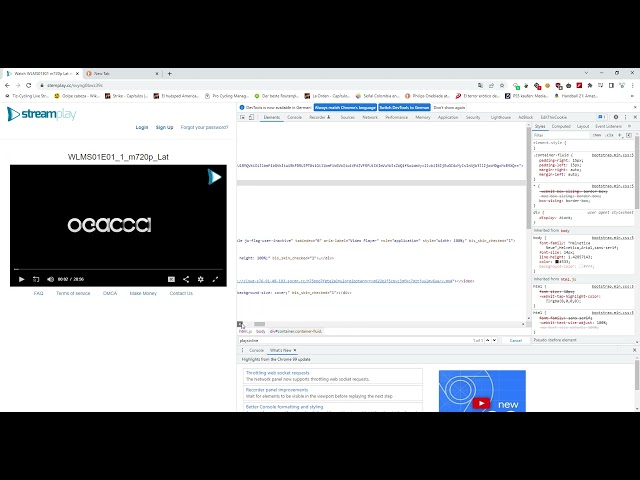Toggle fullscreen in the video player
640x480 pixels.
[215, 279]
